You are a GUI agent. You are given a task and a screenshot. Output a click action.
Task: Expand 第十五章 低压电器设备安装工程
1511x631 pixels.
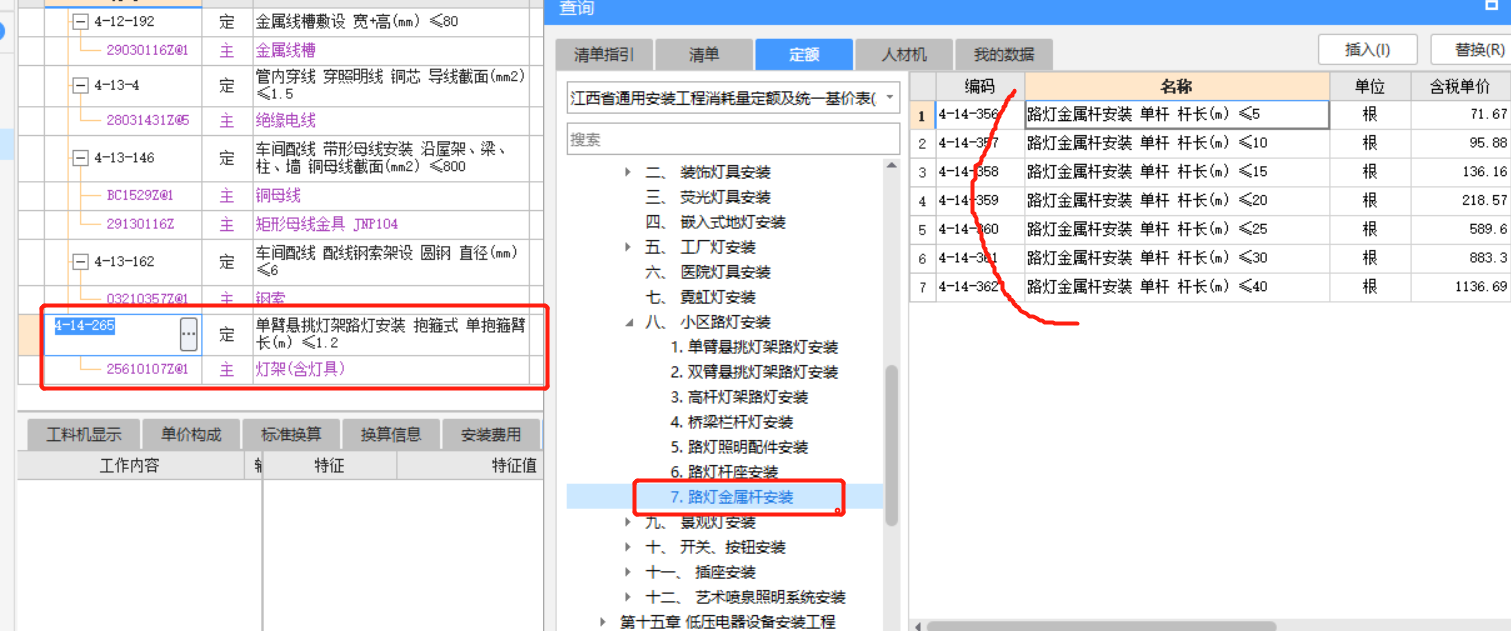click(x=603, y=622)
